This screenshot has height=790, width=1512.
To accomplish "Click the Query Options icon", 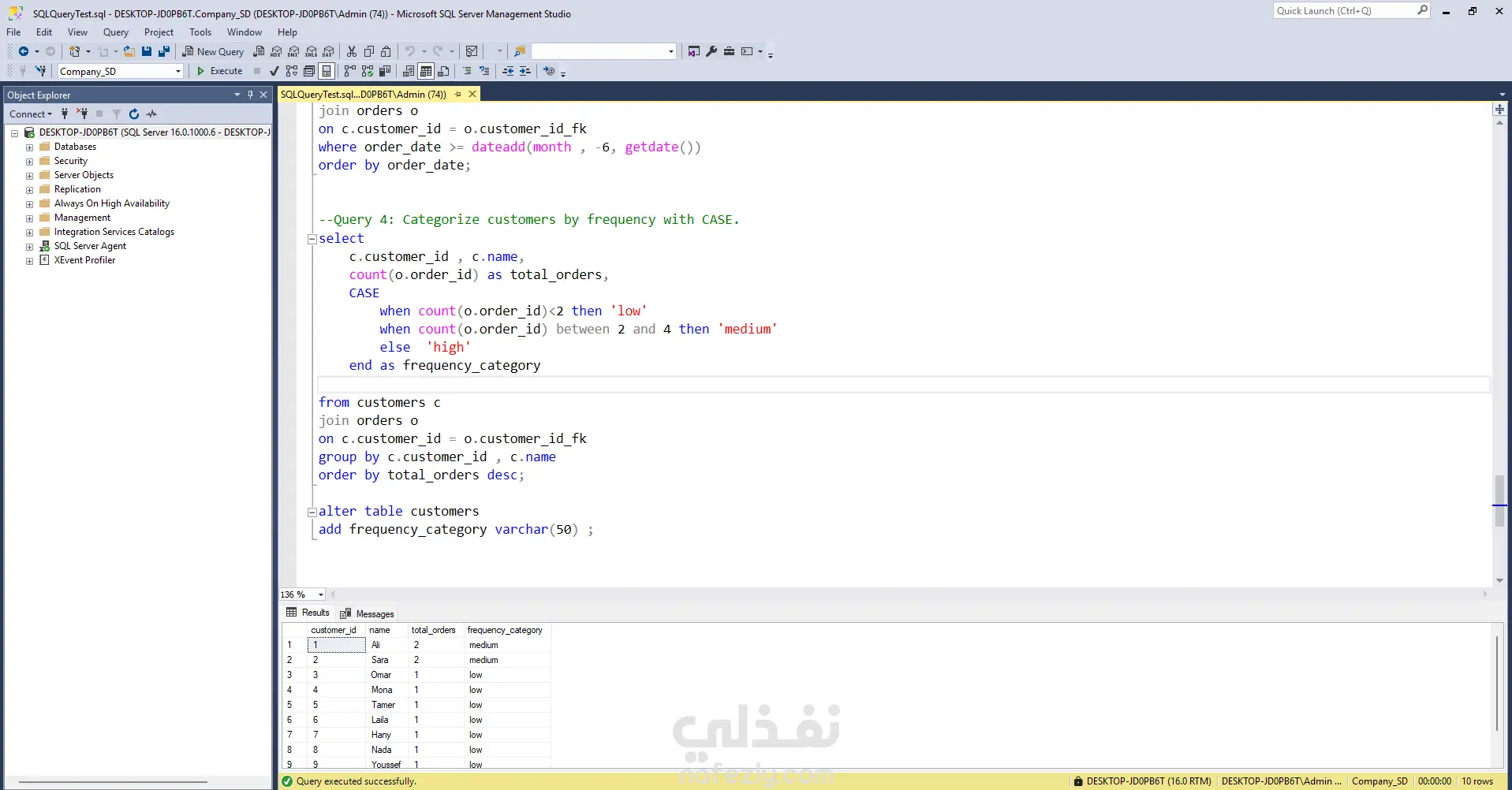I will (x=309, y=71).
